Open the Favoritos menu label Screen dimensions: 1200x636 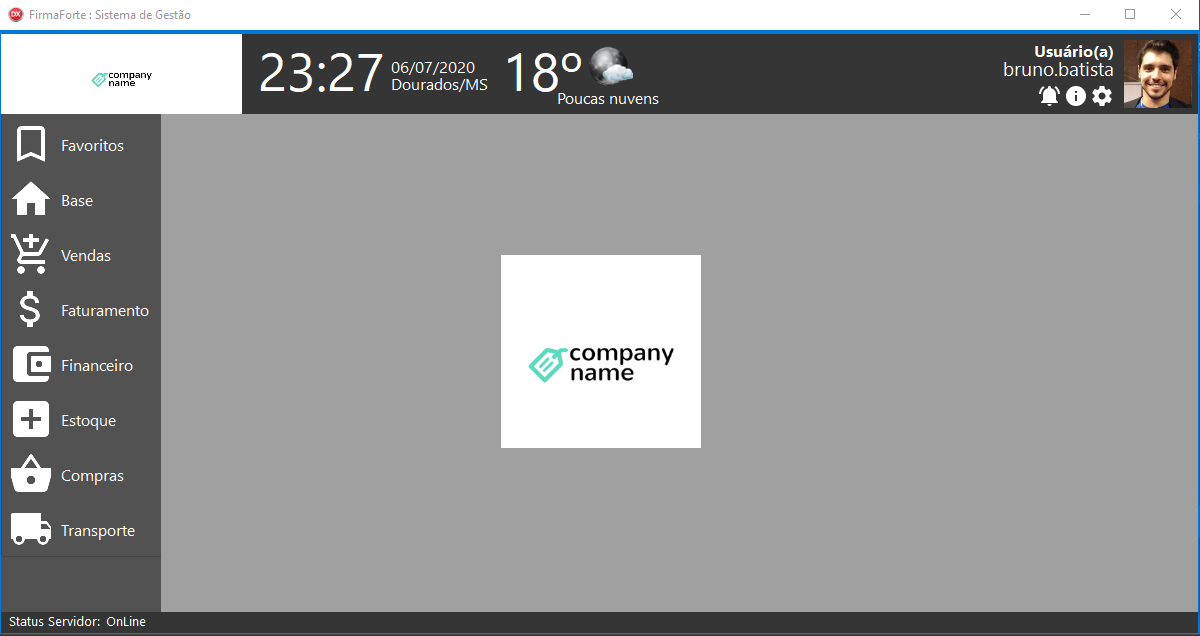click(x=92, y=146)
